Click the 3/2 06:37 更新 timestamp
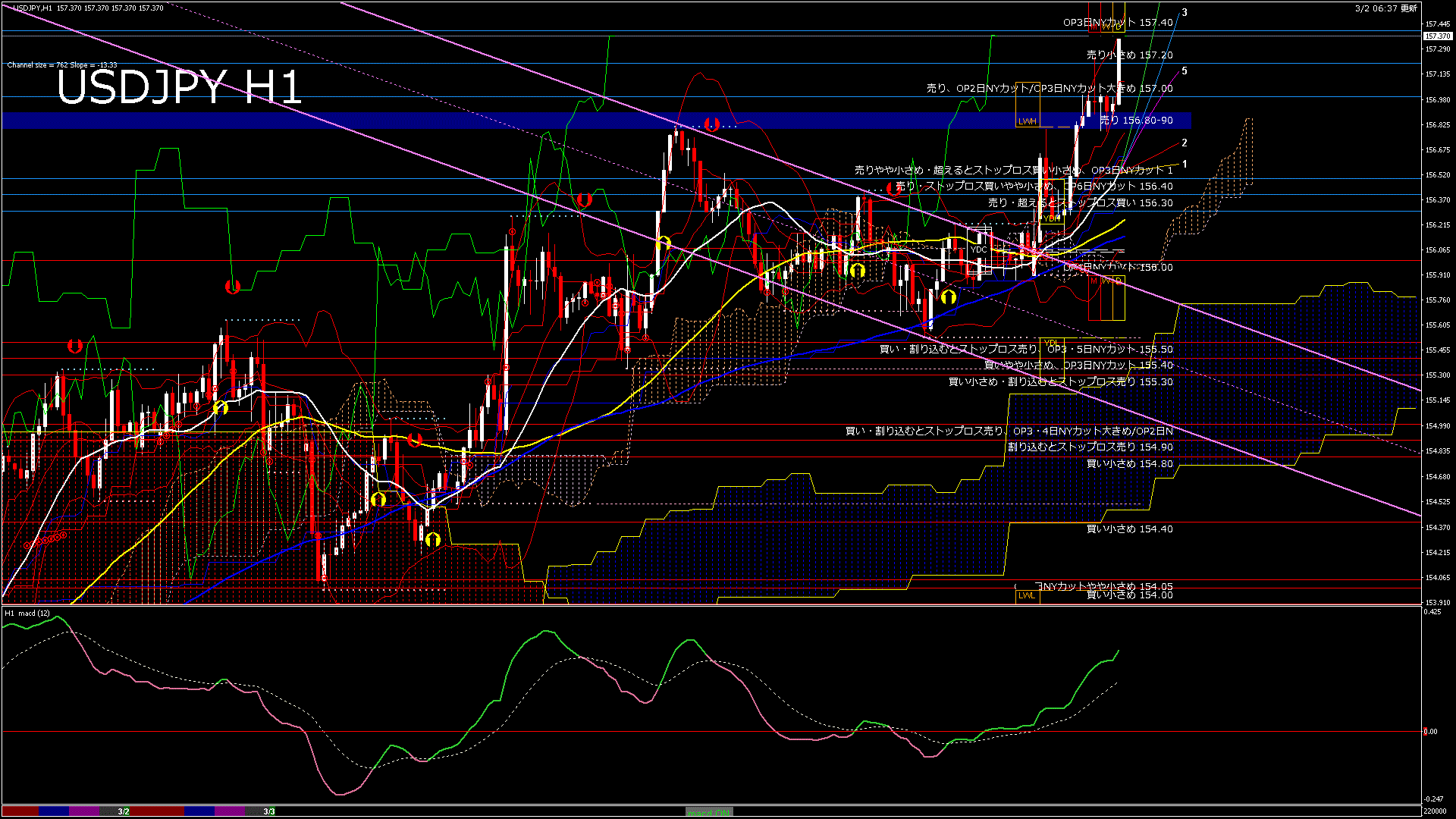This screenshot has width=1456, height=819. [1385, 8]
